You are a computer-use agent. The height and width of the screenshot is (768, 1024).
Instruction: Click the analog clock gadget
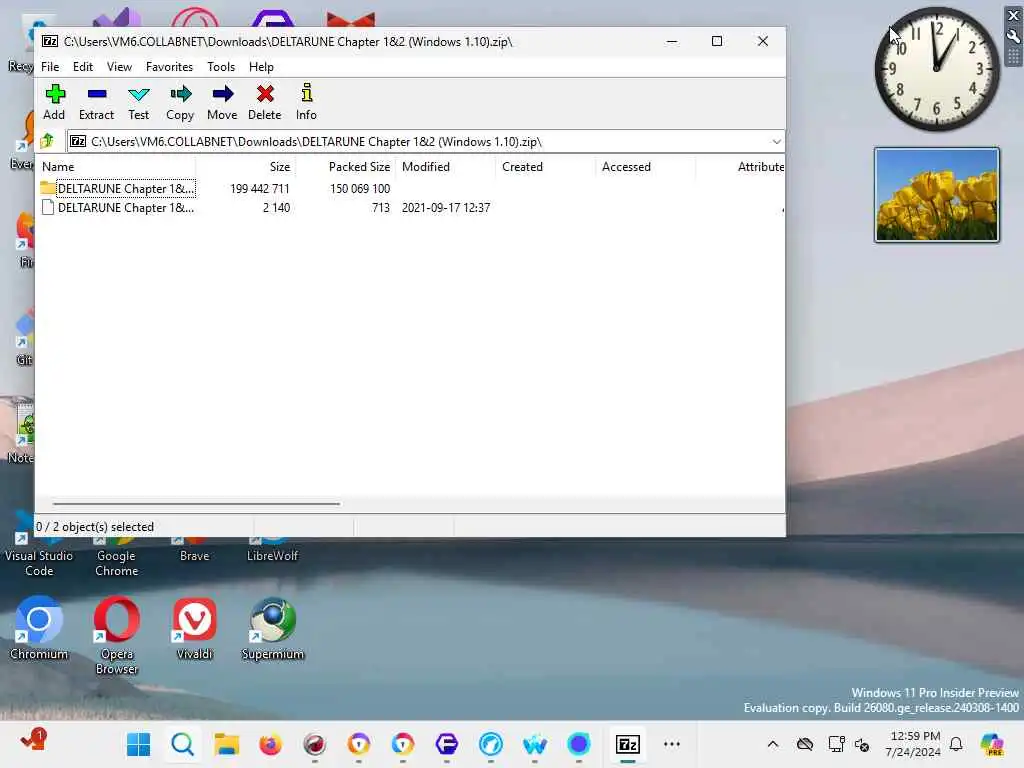936,69
